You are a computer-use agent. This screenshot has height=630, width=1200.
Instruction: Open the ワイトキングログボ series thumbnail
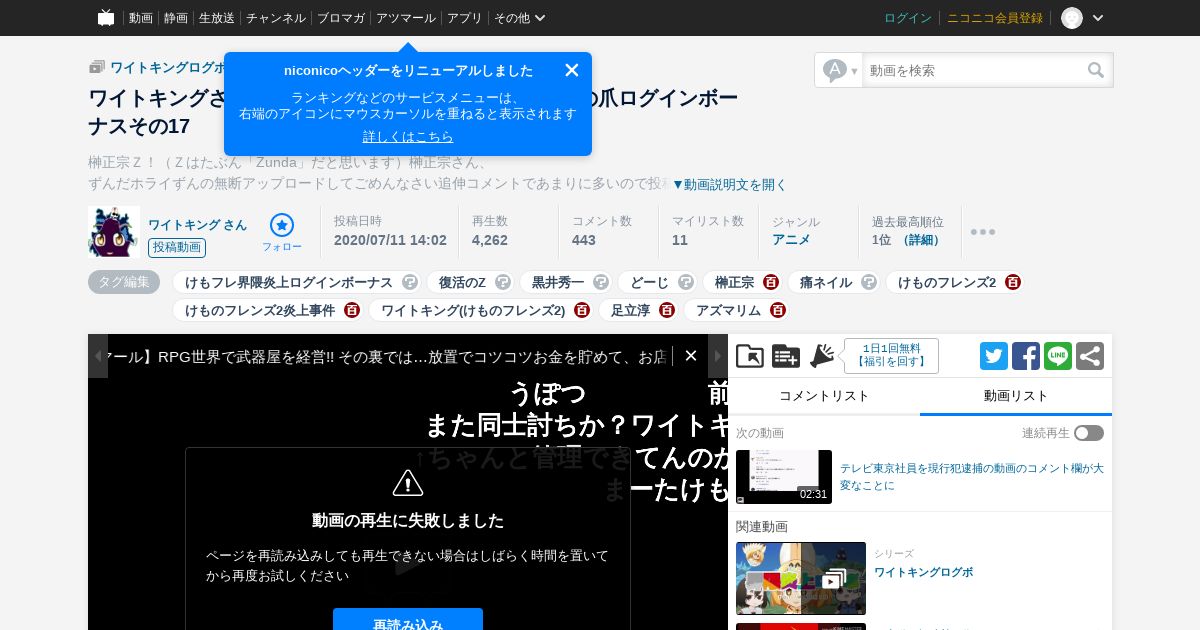pyautogui.click(x=801, y=578)
